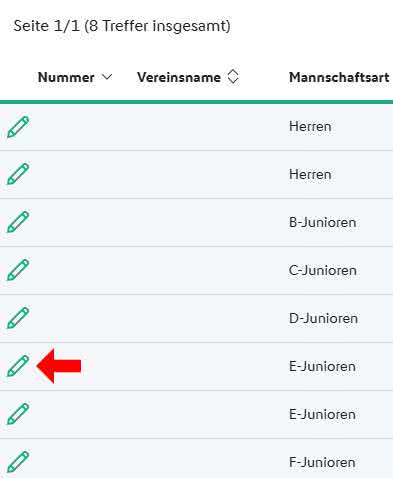Select the B-Junioren cell text
This screenshot has height=478, width=393.
323,222
